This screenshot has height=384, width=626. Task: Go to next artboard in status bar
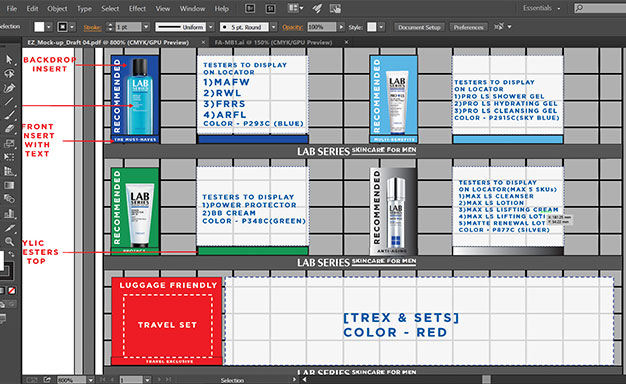click(159, 380)
